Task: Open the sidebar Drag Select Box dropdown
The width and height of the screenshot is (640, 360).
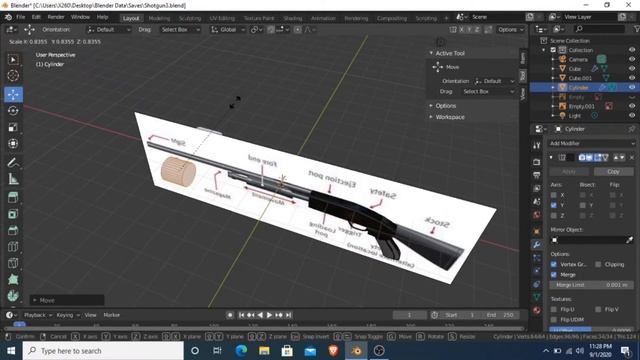Action: click(488, 91)
